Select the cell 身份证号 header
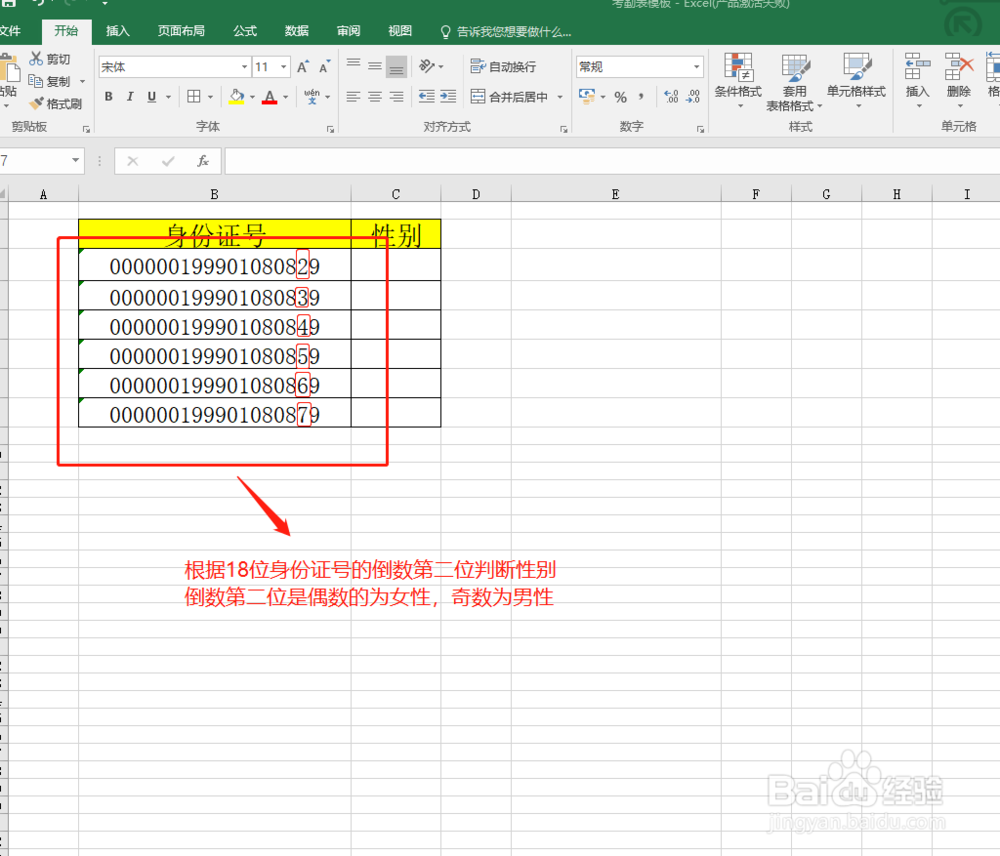1000x856 pixels. click(215, 234)
